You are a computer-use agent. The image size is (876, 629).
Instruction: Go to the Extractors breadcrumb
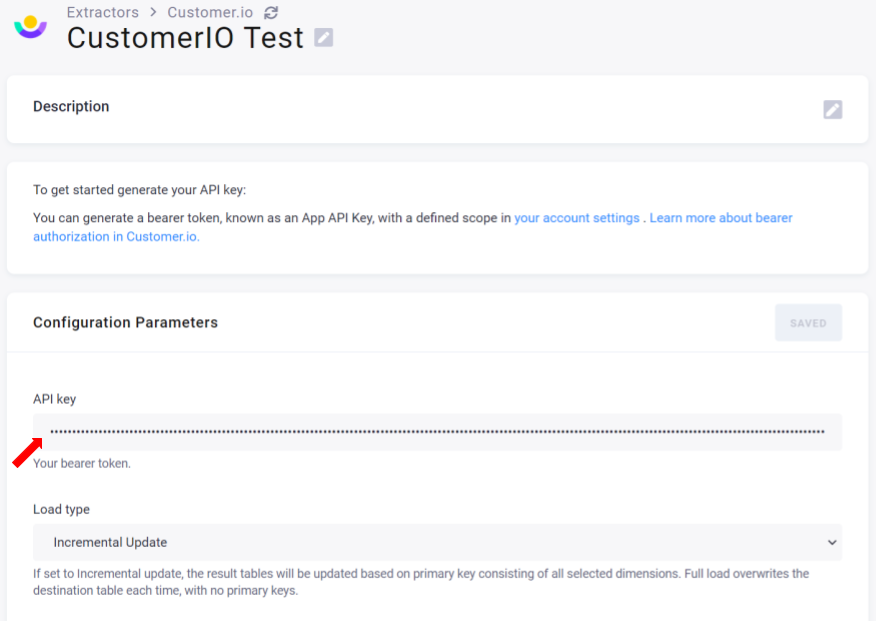coord(103,12)
